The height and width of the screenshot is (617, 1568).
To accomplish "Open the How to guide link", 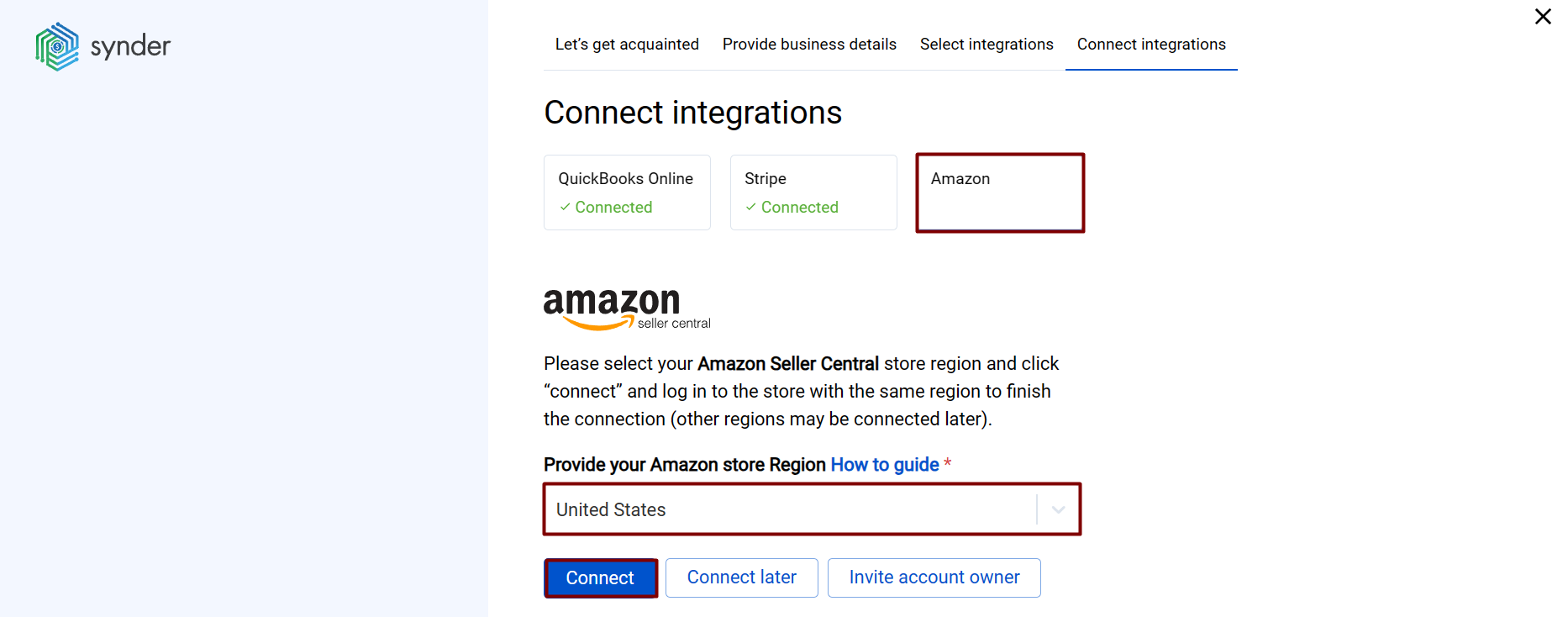I will (883, 463).
